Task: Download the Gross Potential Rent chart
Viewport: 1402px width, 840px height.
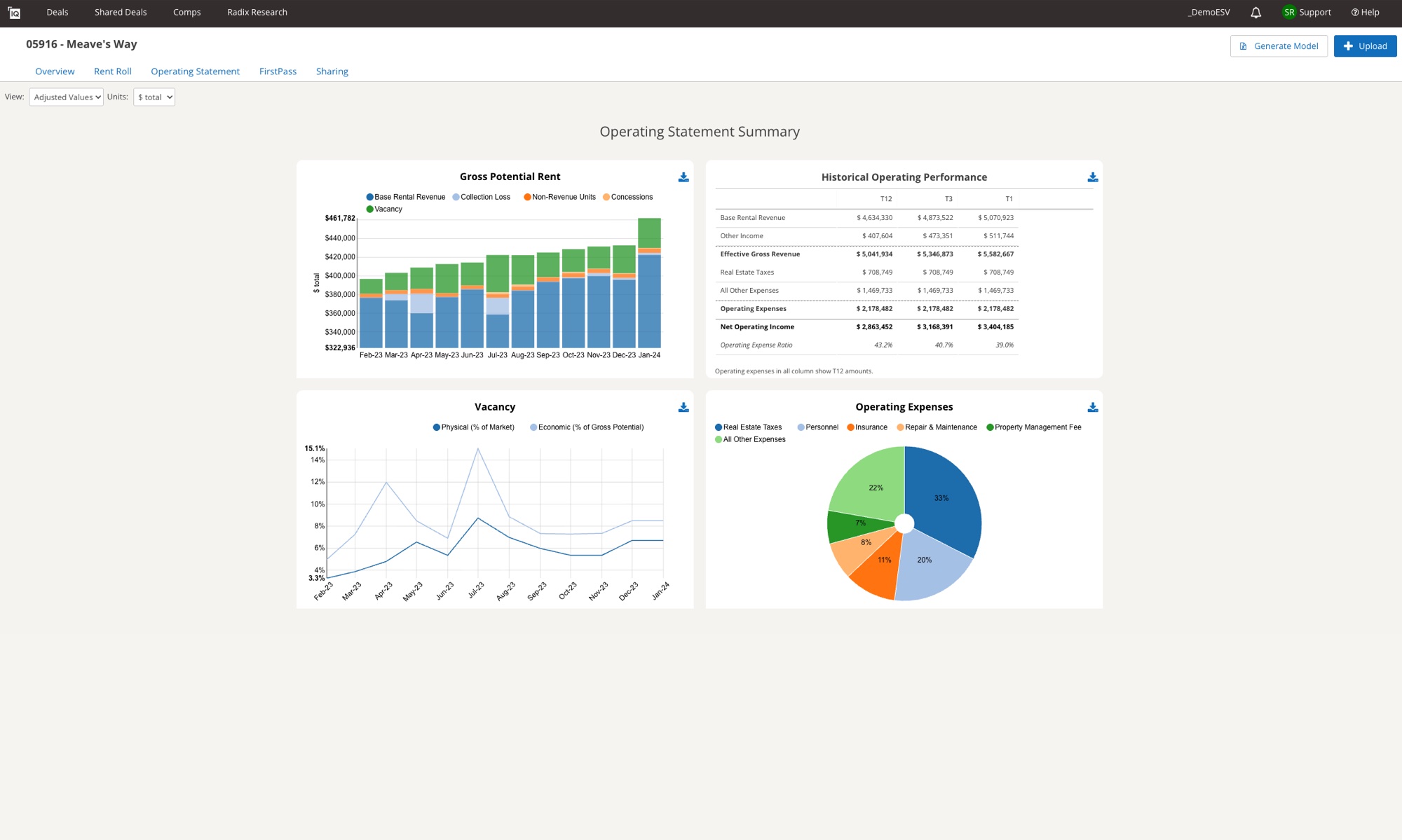Action: click(x=683, y=177)
